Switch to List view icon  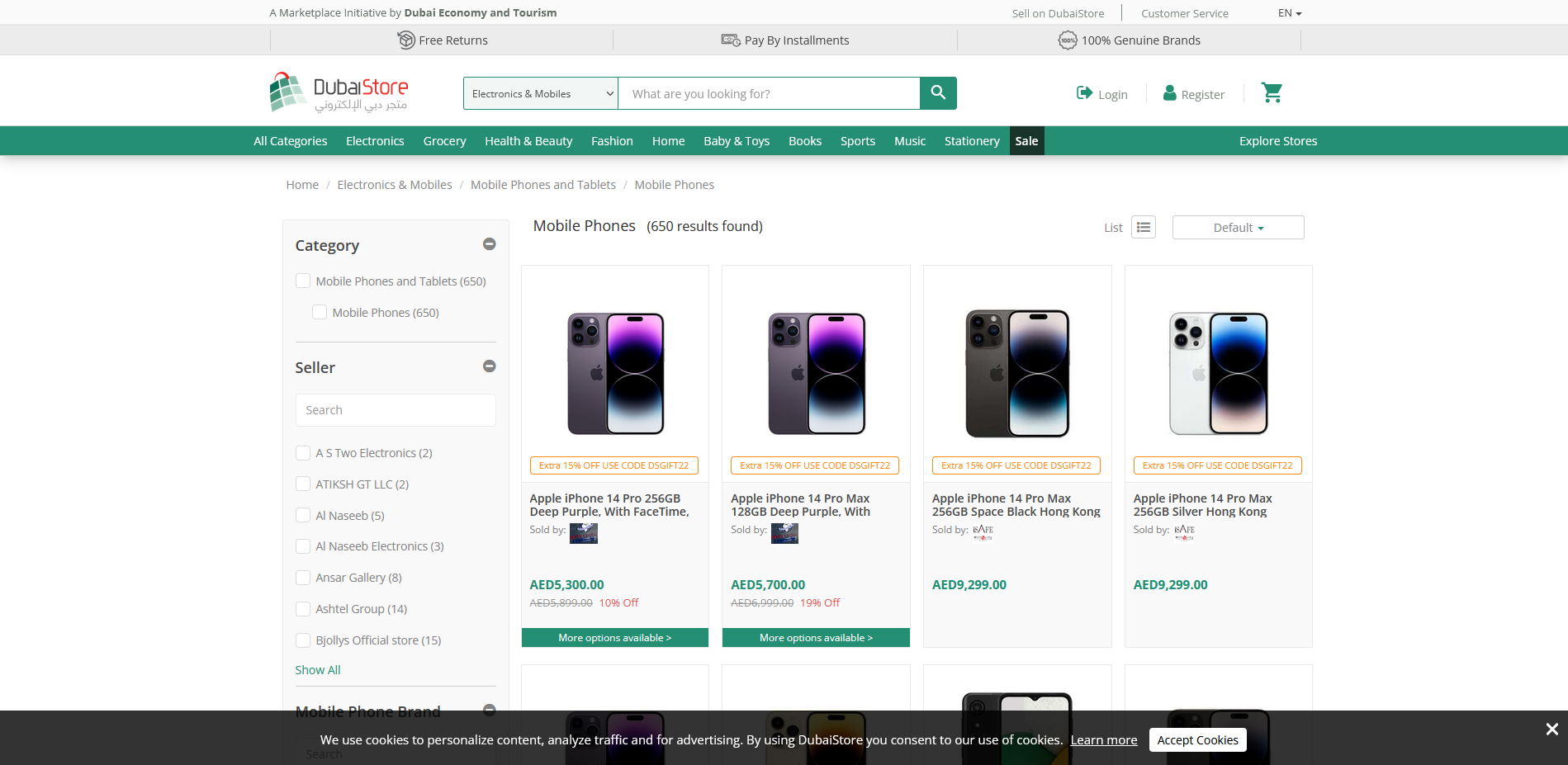[1144, 227]
